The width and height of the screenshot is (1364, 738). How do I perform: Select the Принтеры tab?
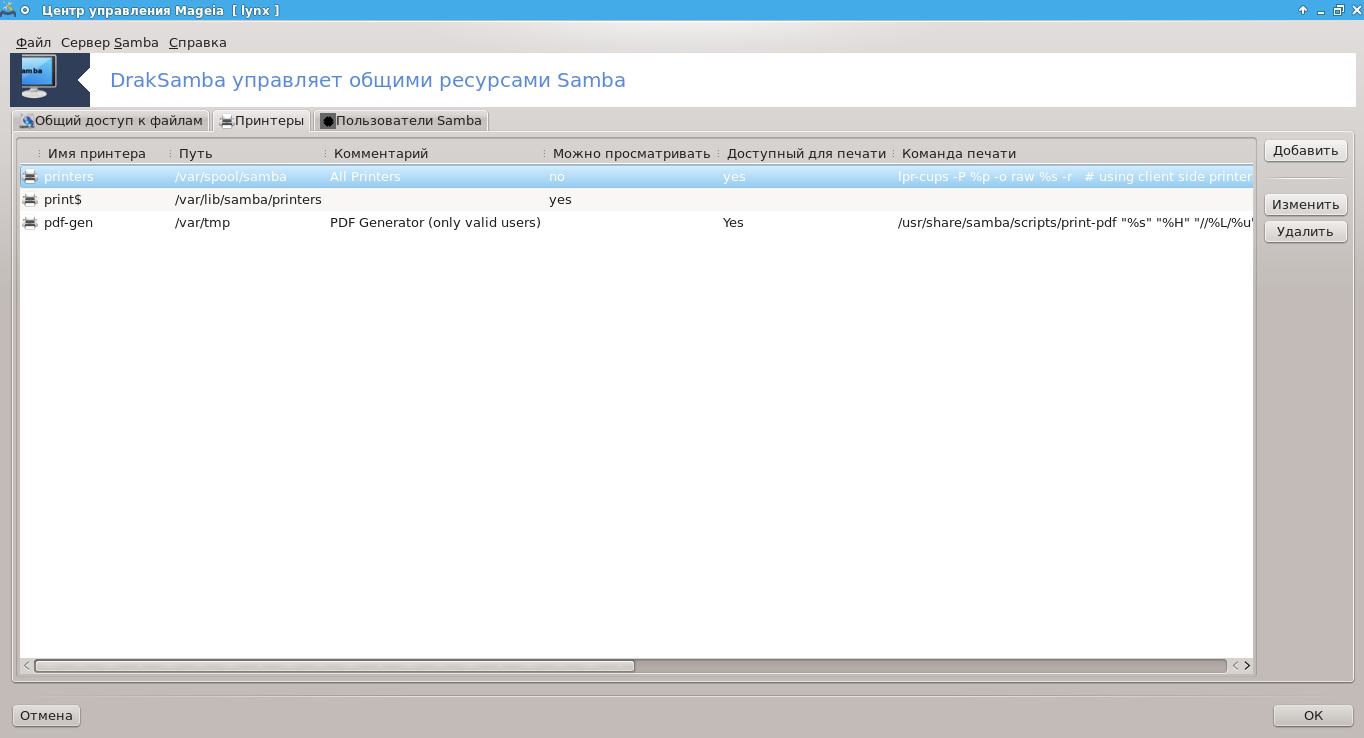point(261,120)
